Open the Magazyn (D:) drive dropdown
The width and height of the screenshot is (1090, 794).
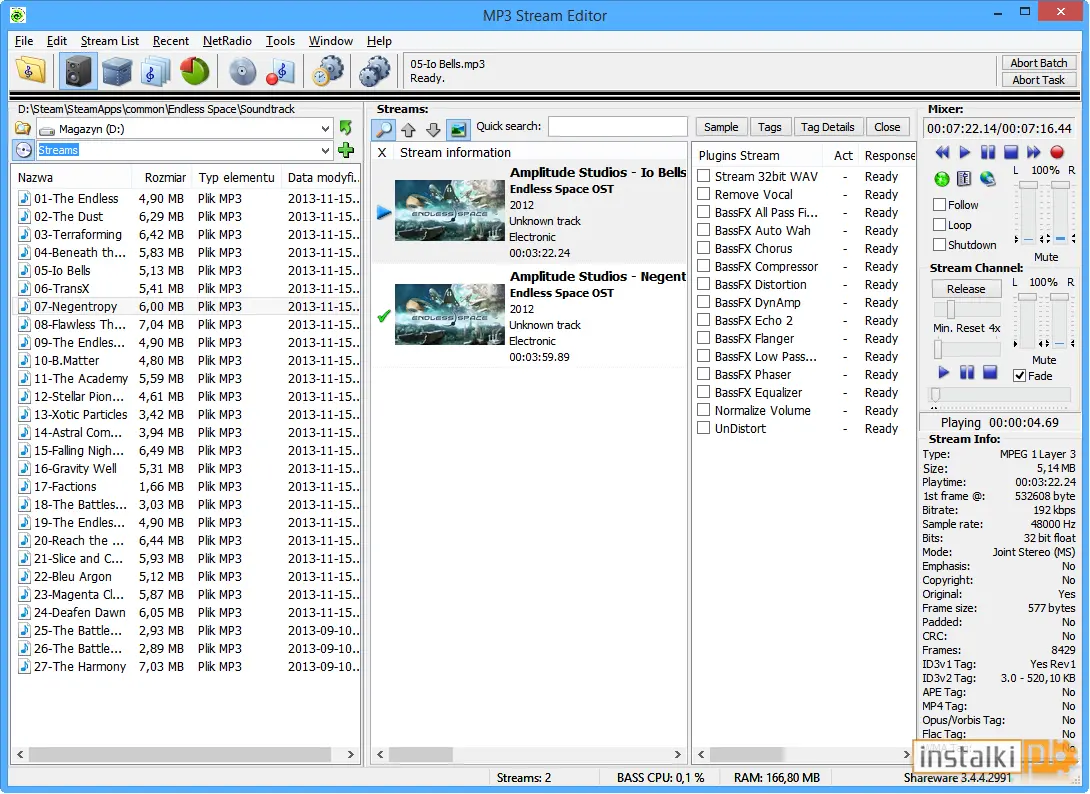325,129
